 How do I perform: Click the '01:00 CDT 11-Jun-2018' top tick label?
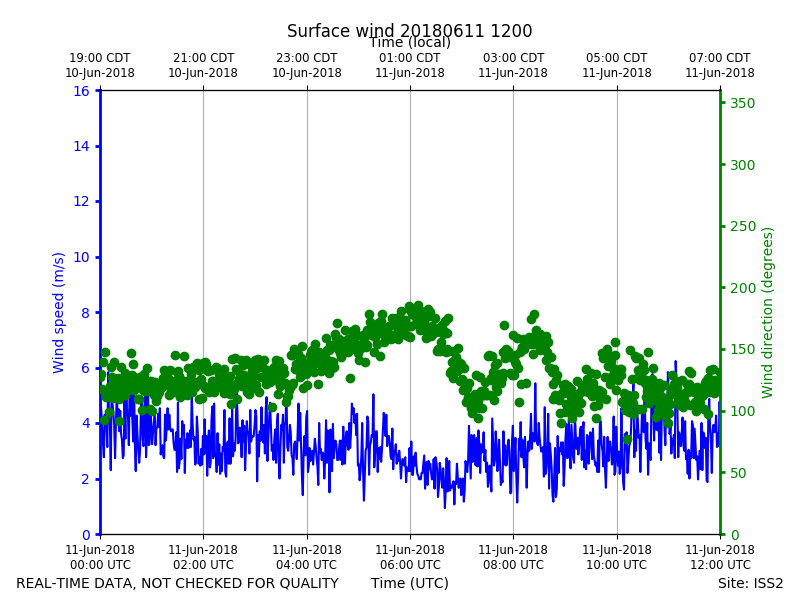click(x=410, y=65)
